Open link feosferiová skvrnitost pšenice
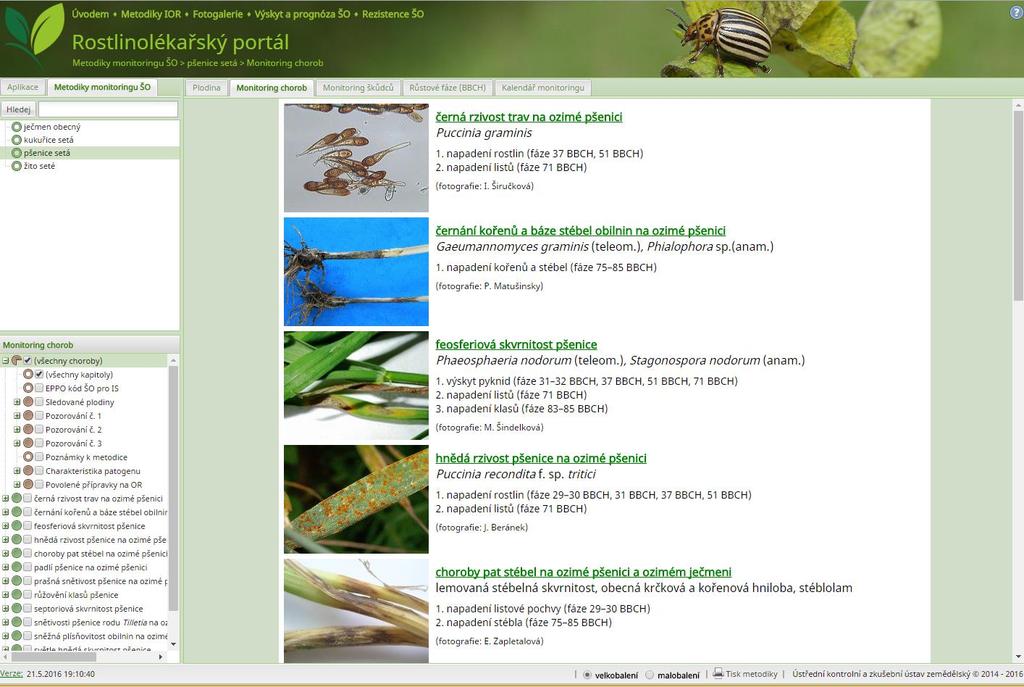This screenshot has height=687, width=1024. pos(516,344)
